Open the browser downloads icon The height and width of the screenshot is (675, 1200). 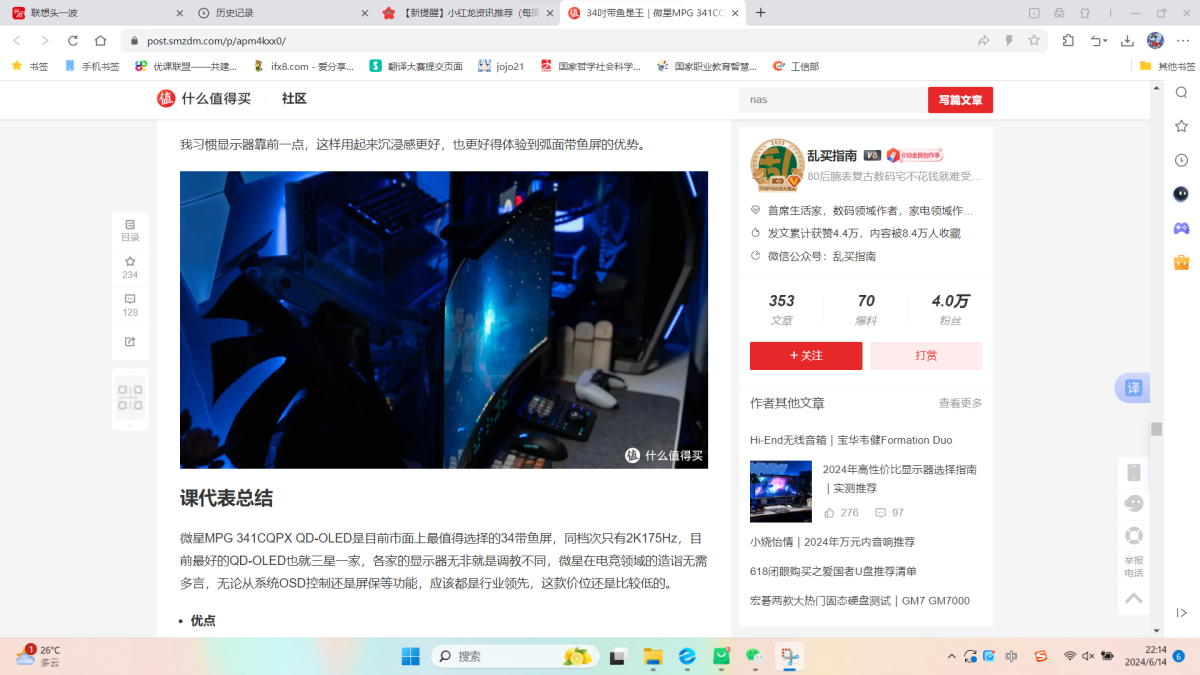coord(1127,41)
